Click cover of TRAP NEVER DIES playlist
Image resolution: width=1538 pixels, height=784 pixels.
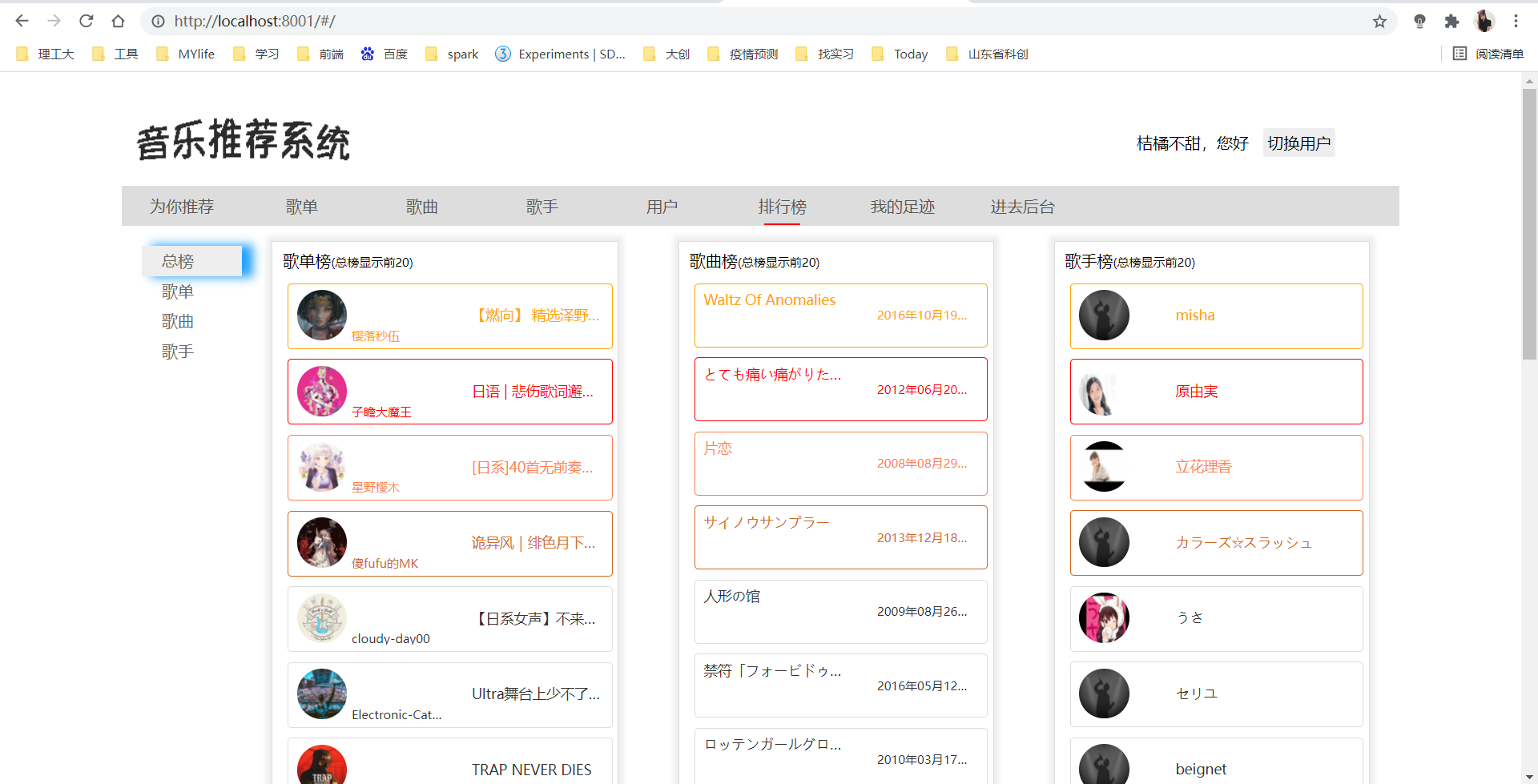pyautogui.click(x=322, y=766)
